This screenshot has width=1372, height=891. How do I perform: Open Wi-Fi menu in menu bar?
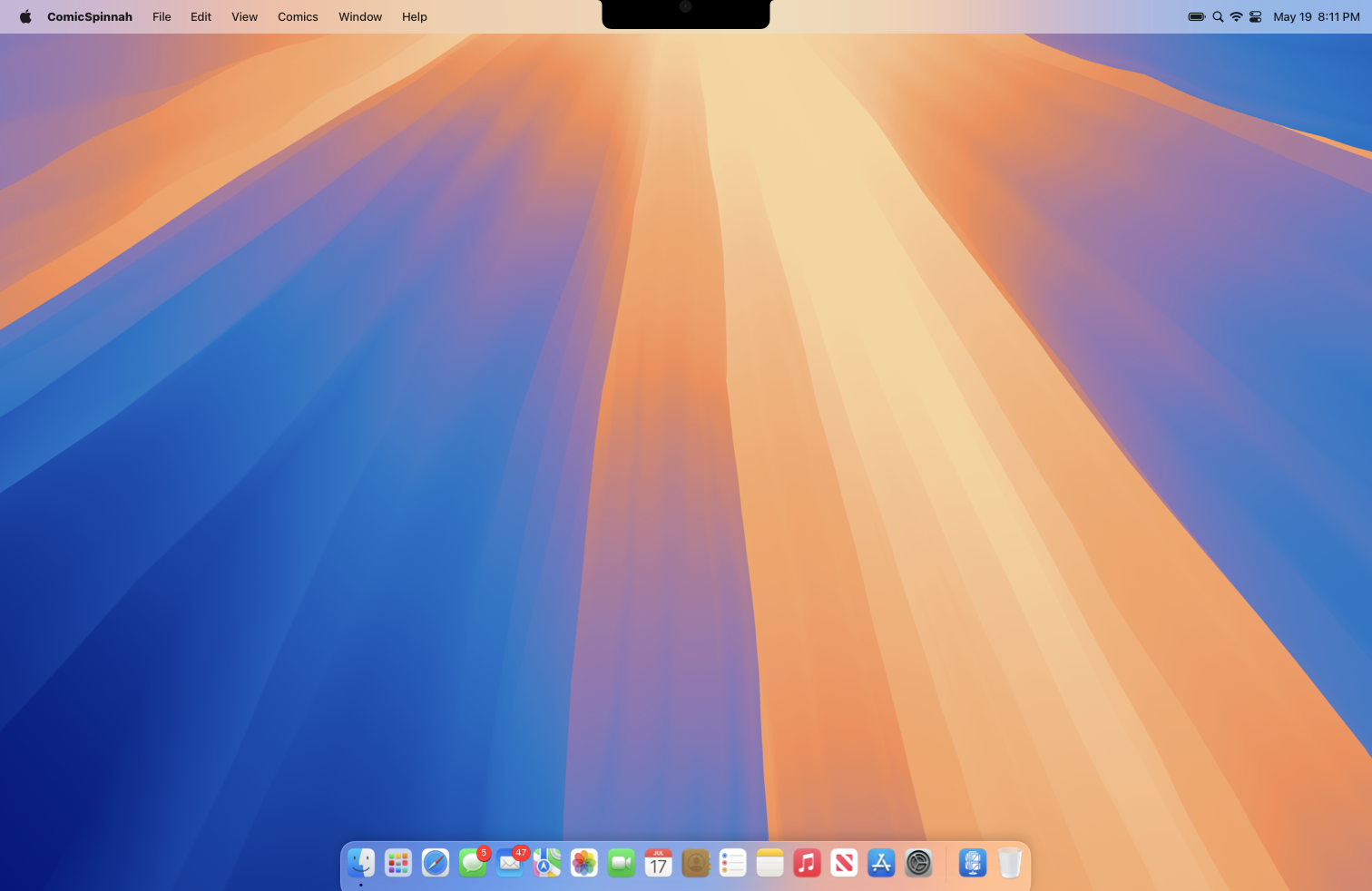click(1236, 16)
